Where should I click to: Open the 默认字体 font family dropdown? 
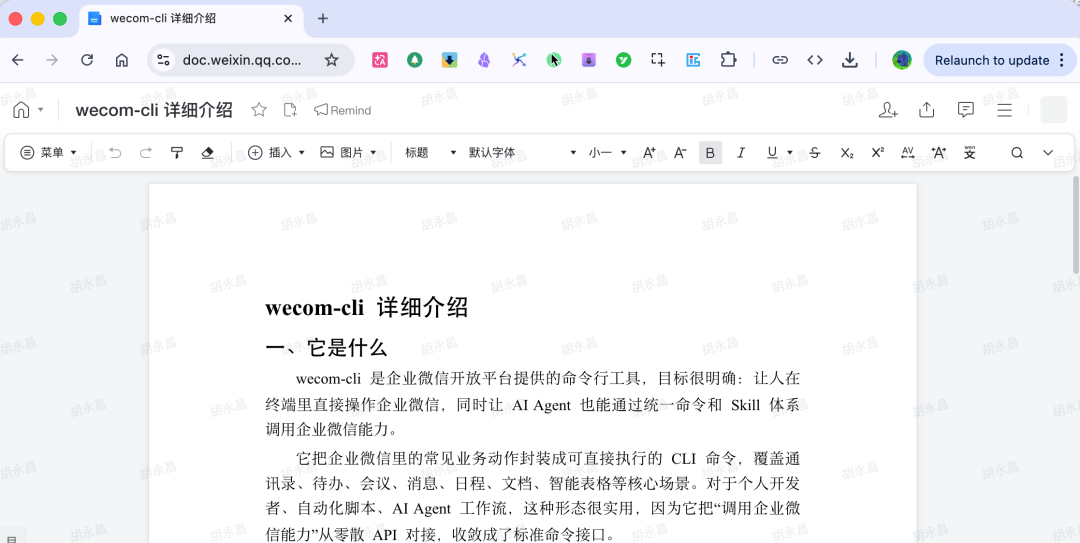[522, 153]
